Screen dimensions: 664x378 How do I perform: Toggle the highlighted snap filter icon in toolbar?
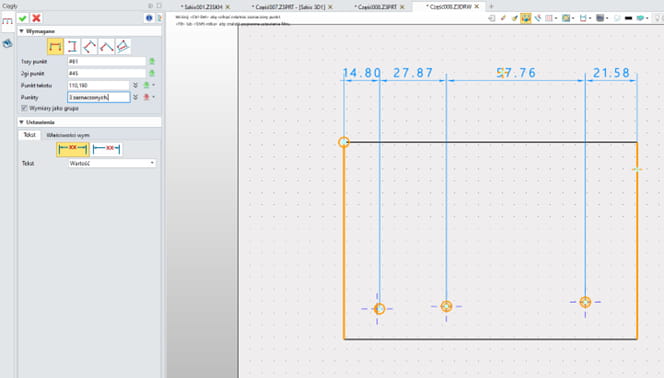(x=526, y=18)
